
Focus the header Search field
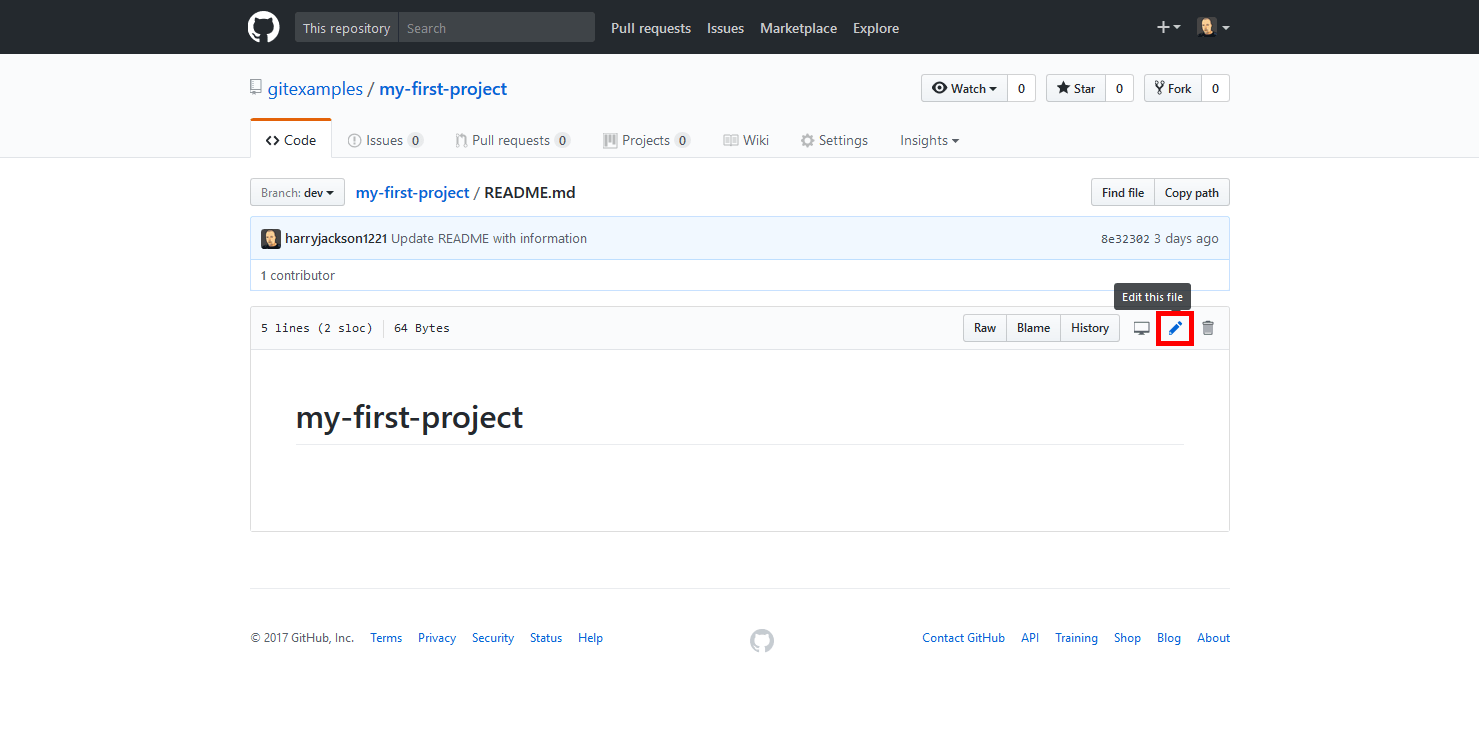[x=496, y=28]
